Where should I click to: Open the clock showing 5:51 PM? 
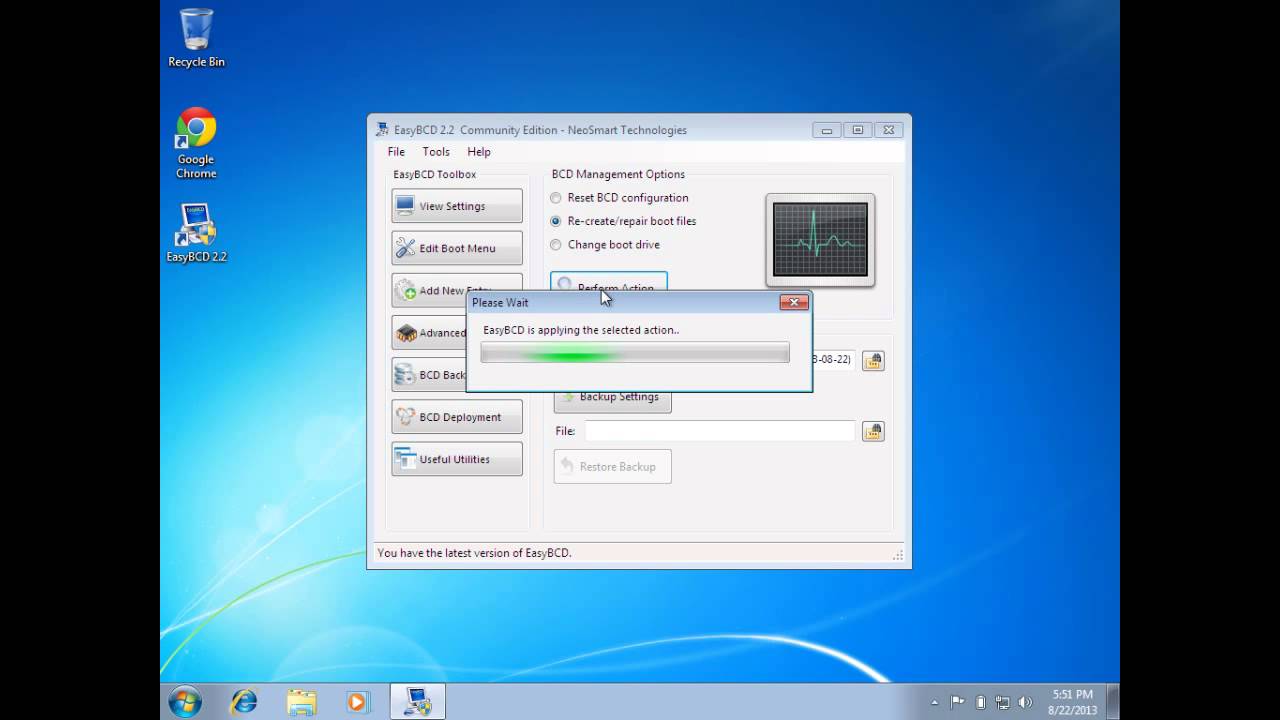click(x=1072, y=702)
